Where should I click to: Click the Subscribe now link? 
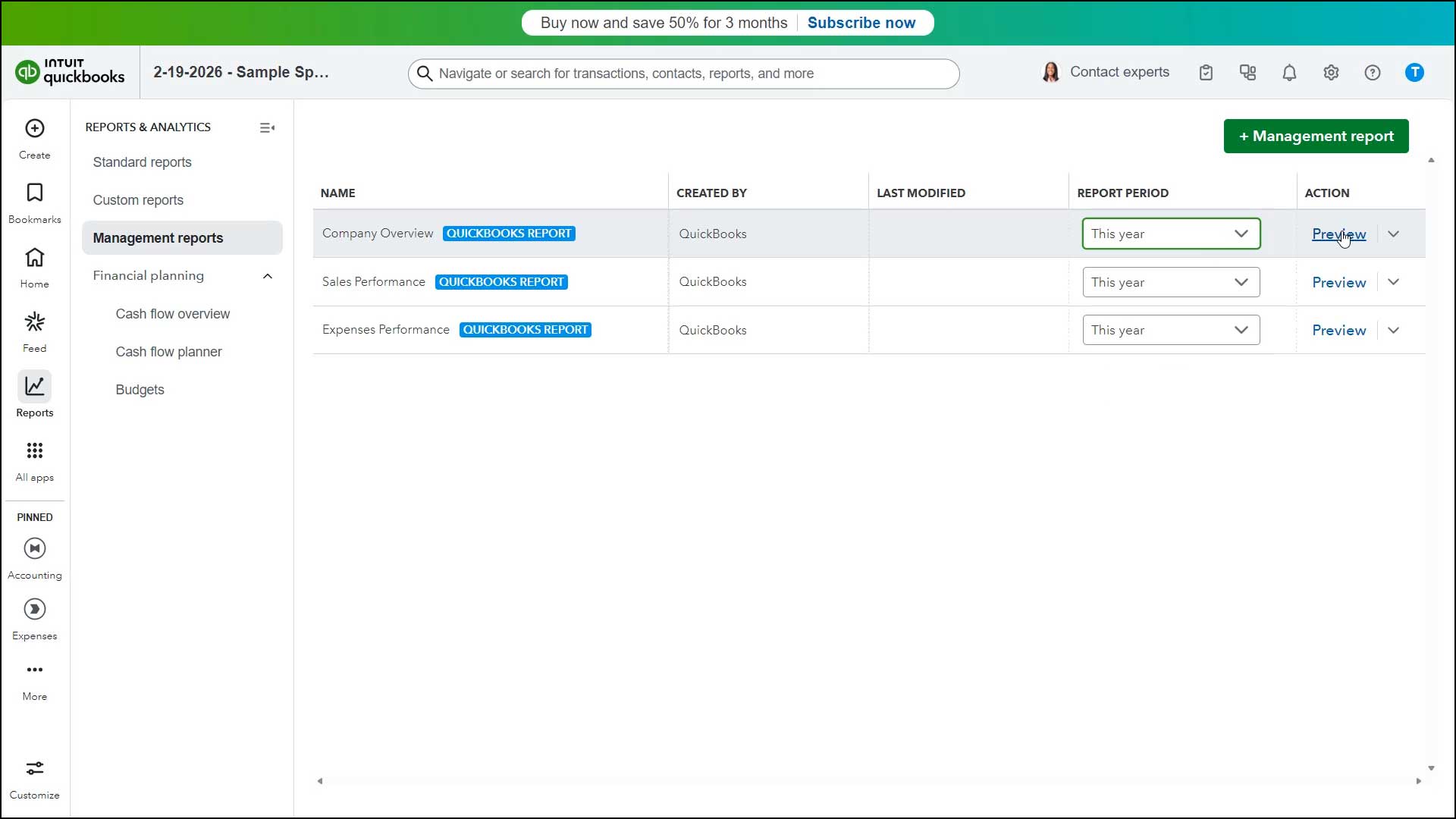(x=861, y=23)
